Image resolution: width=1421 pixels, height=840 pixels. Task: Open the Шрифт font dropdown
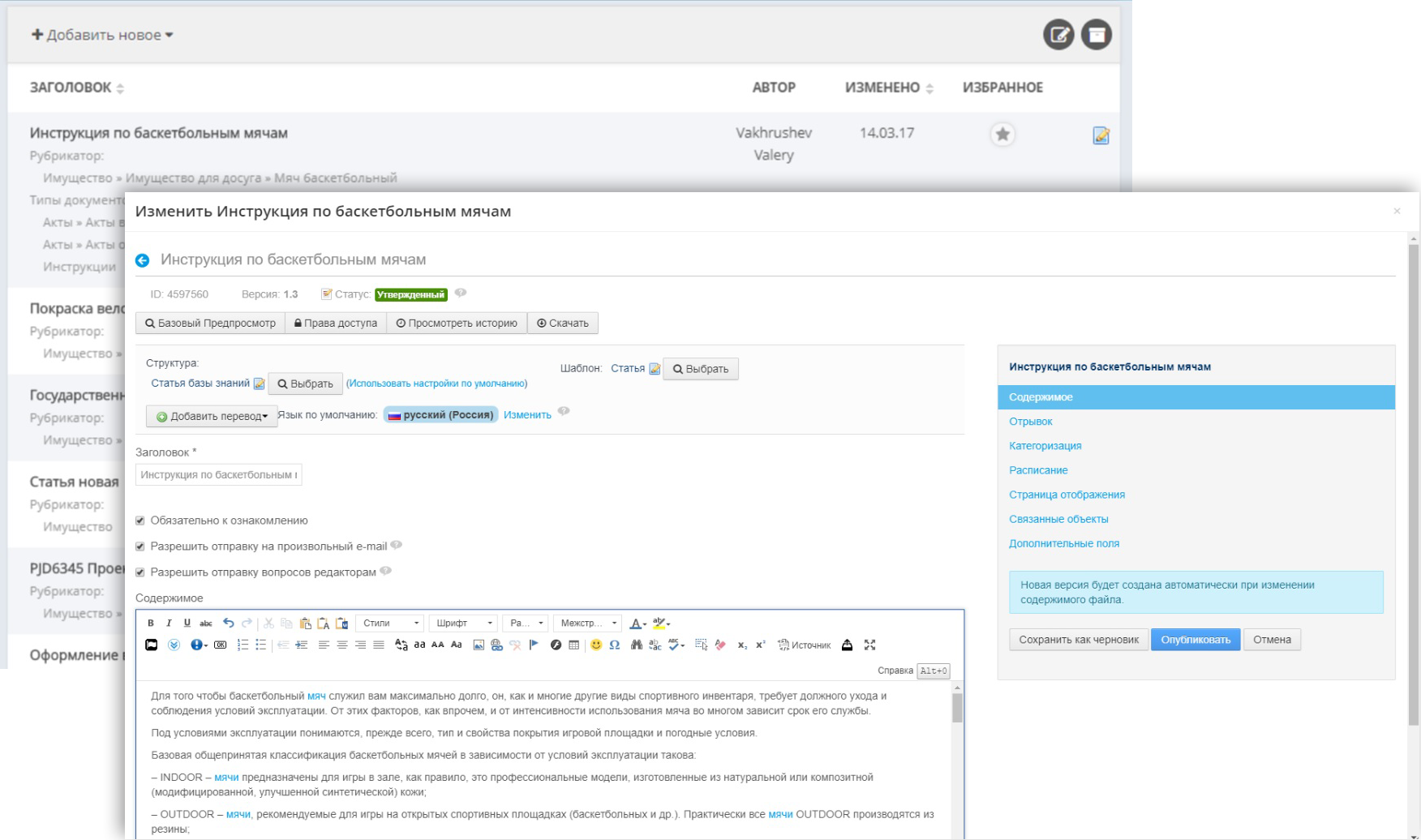click(462, 624)
